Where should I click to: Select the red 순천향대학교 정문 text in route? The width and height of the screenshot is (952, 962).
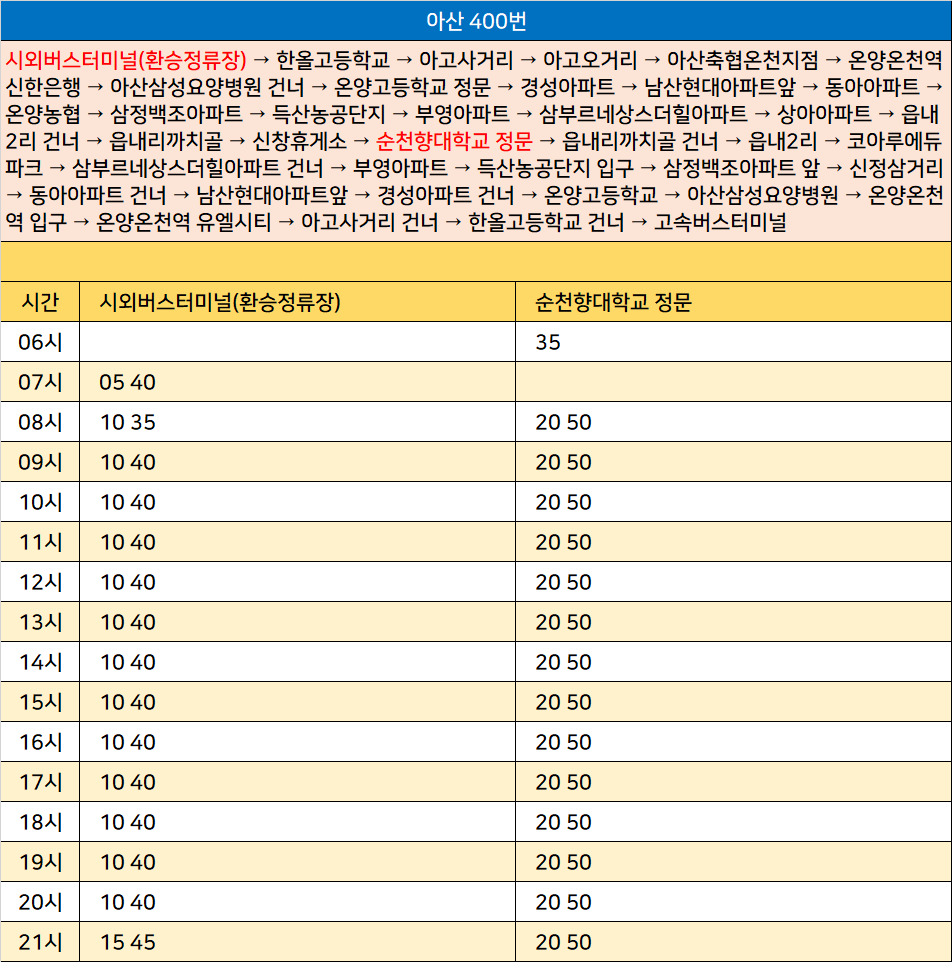click(x=454, y=141)
